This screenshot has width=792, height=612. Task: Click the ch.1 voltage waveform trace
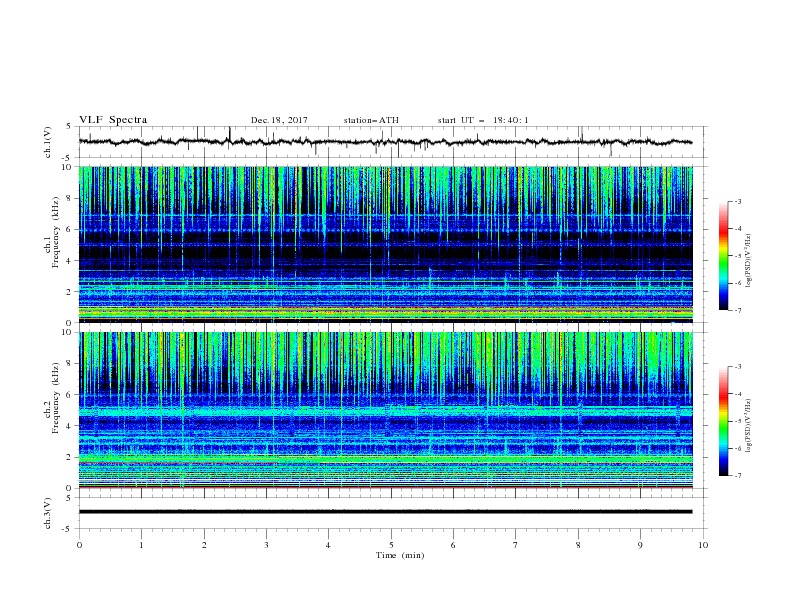tap(385, 142)
